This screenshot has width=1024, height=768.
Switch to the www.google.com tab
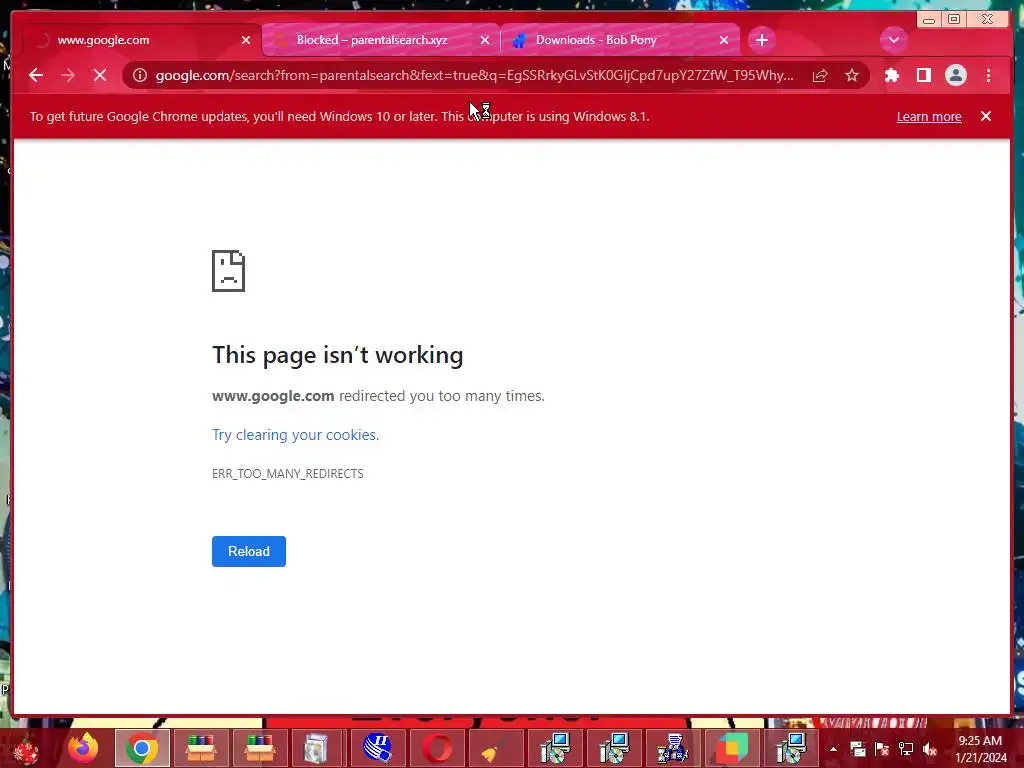(x=139, y=40)
